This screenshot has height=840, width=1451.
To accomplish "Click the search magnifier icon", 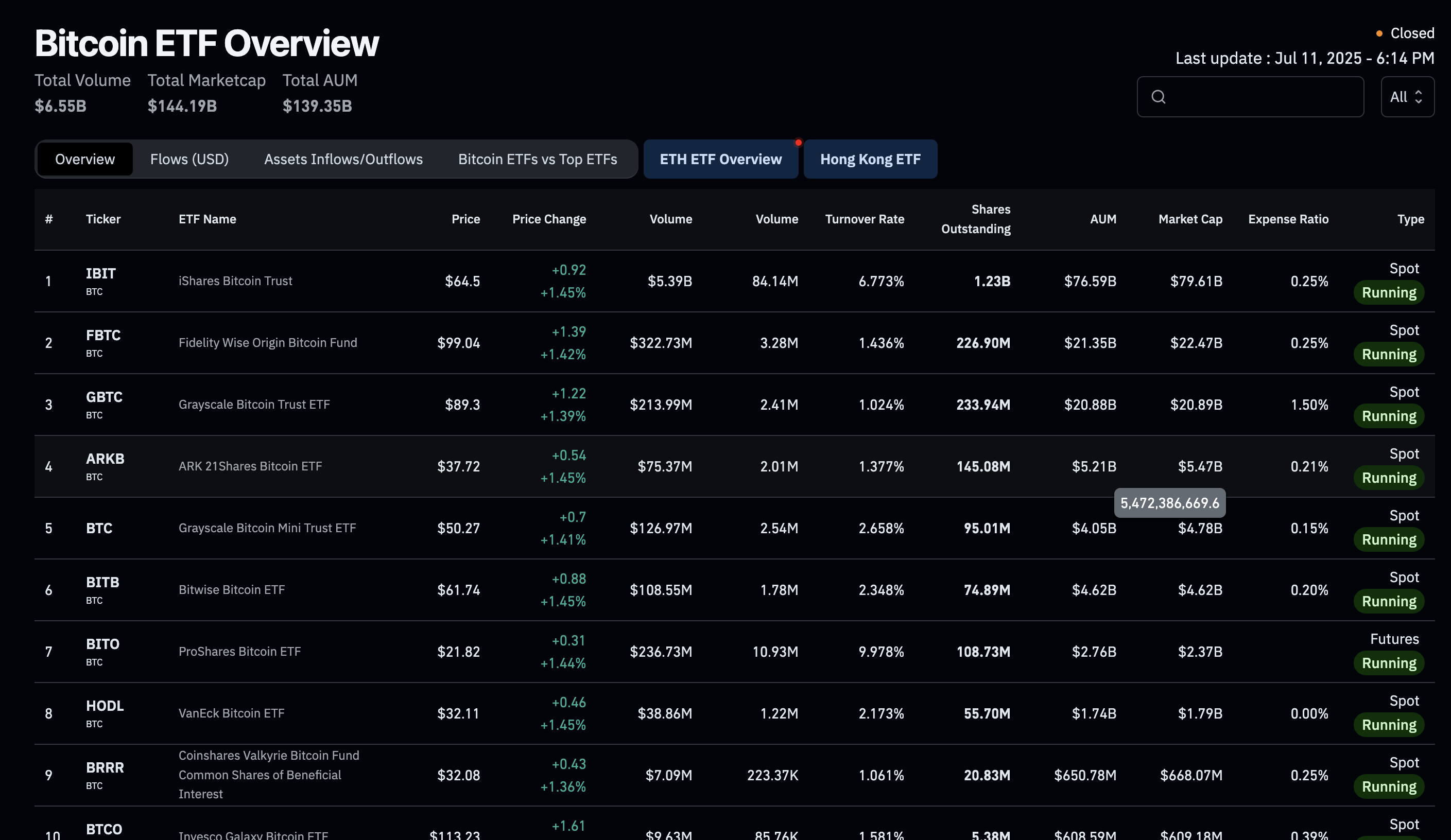I will [1159, 97].
